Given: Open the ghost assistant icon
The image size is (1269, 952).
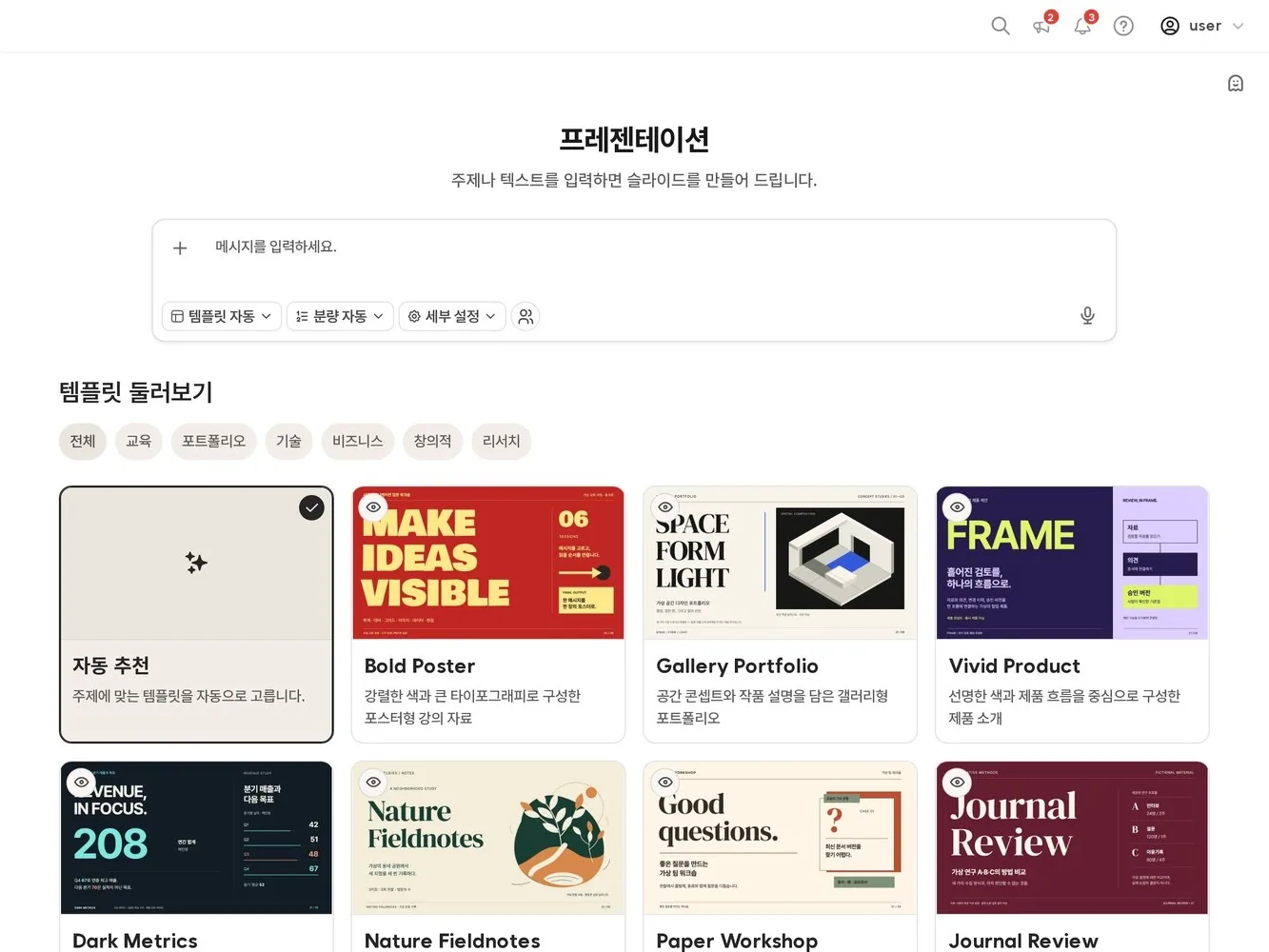Looking at the screenshot, I should point(1236,83).
